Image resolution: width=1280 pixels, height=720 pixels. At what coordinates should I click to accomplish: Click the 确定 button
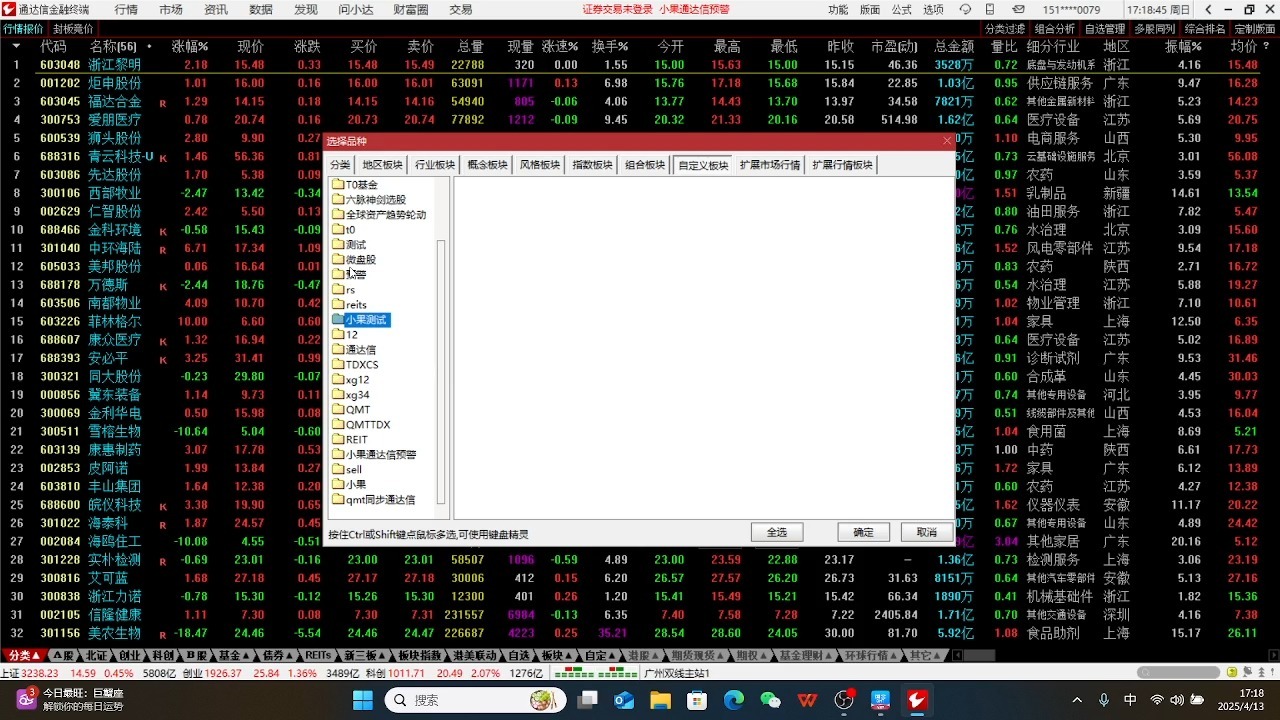862,533
